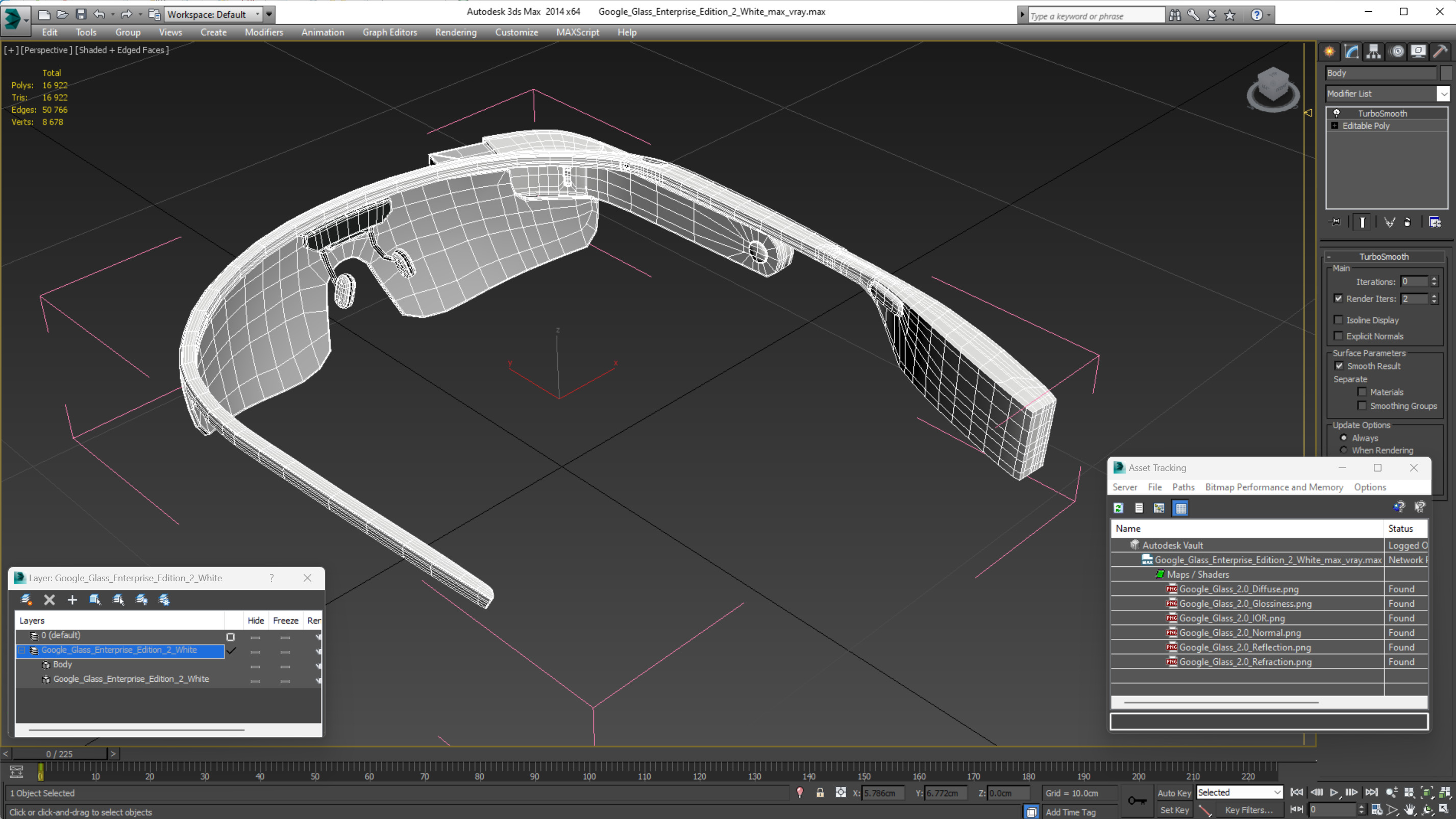The image size is (1456, 819).
Task: Open the Motion panel tab
Action: [x=1397, y=52]
